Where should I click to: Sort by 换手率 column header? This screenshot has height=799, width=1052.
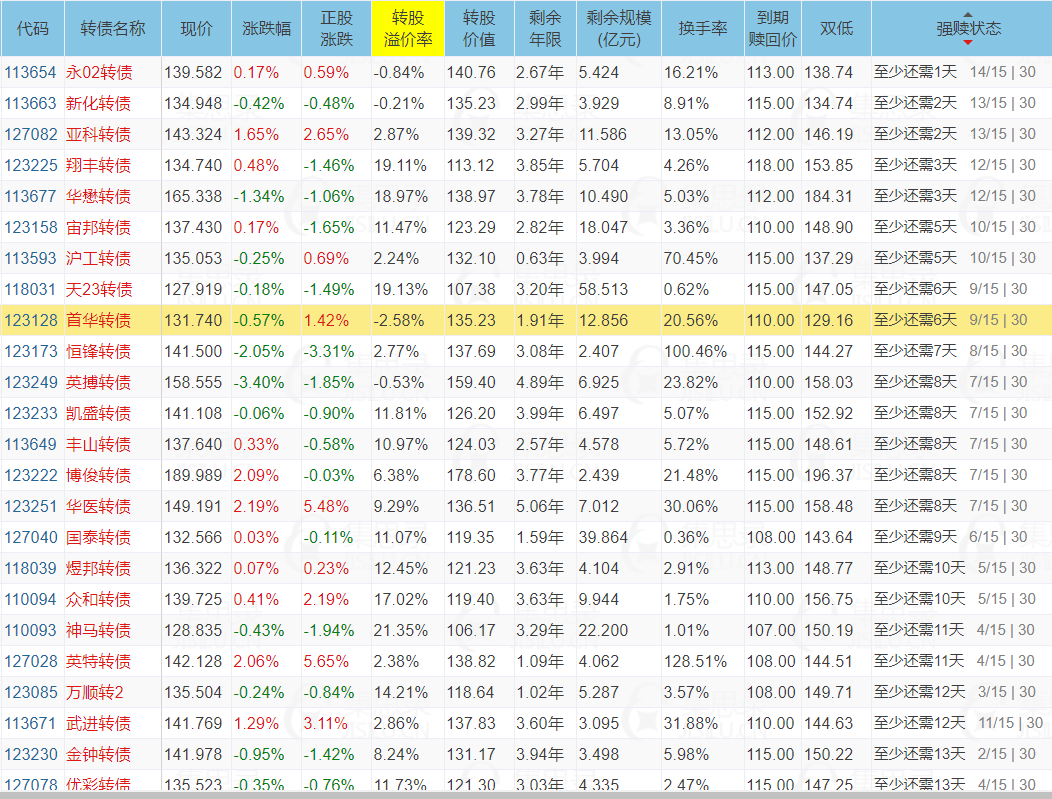pyautogui.click(x=702, y=29)
